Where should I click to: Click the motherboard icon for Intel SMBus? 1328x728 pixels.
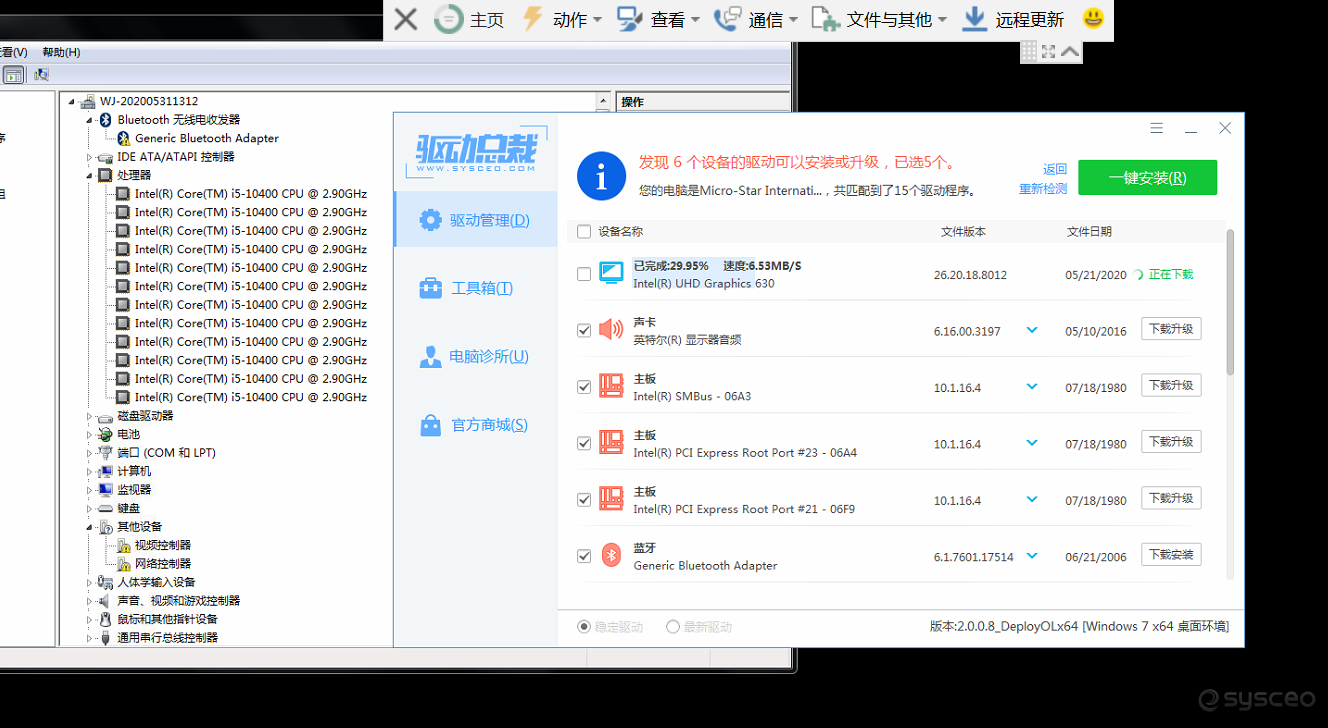coord(611,386)
